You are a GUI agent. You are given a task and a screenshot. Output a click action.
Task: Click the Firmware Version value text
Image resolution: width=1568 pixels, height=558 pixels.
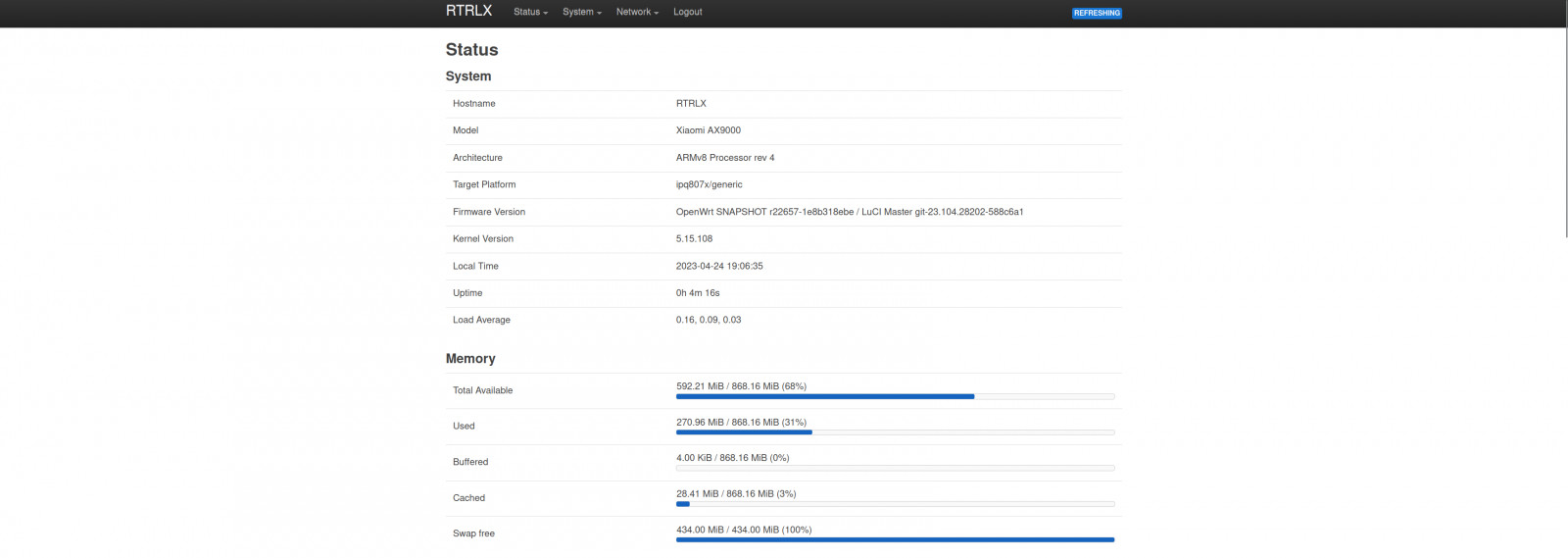(x=849, y=212)
